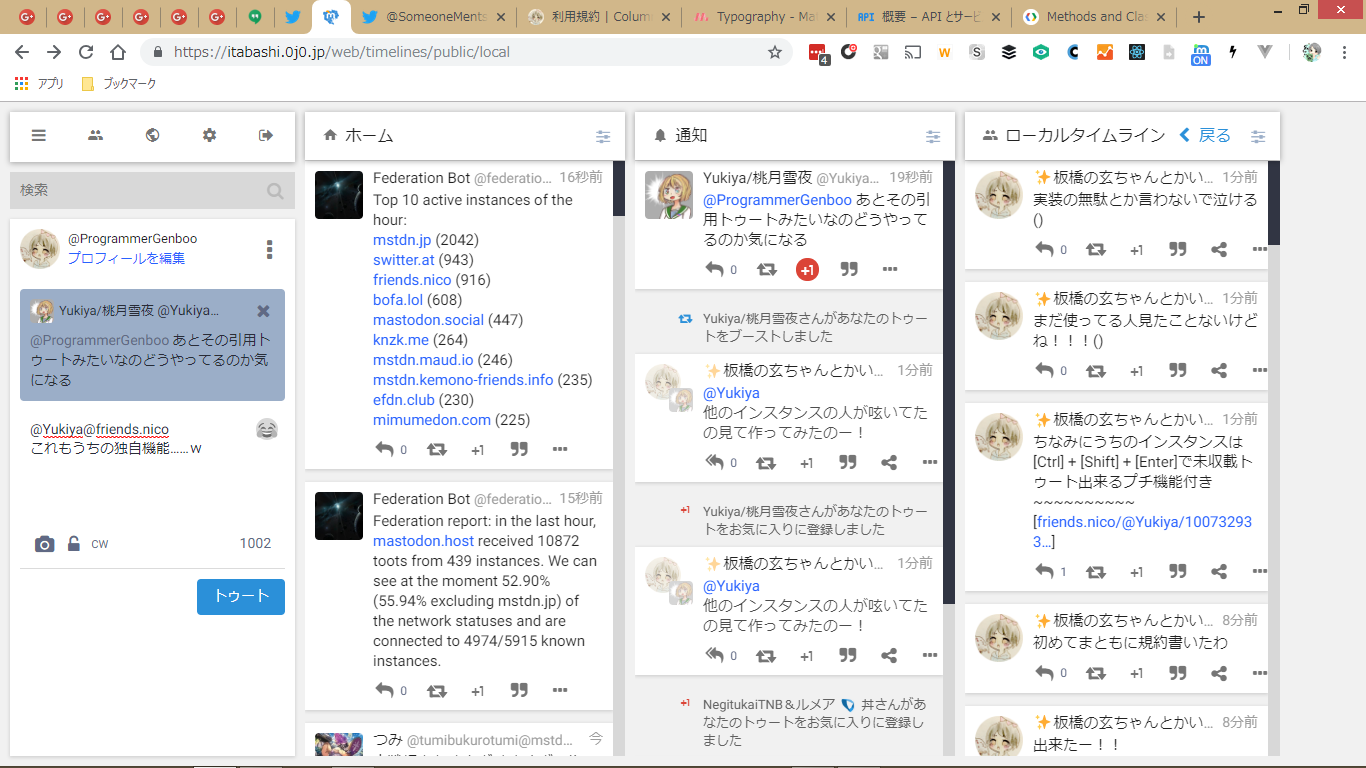Open the three-dot menu beside @ProgrammerGenboo
The image size is (1366, 768).
(x=269, y=249)
